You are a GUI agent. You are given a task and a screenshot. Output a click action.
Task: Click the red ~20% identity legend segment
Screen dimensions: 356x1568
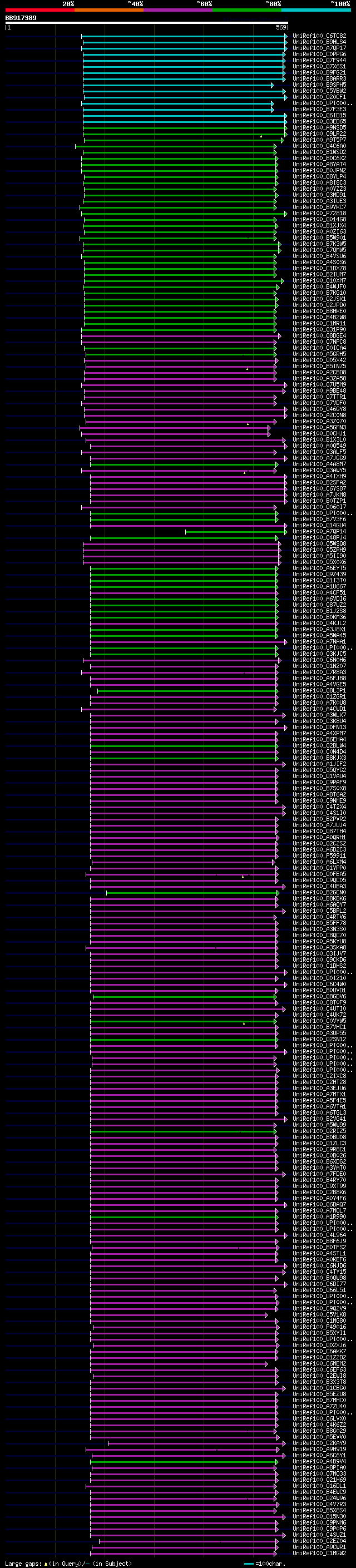pyautogui.click(x=39, y=10)
